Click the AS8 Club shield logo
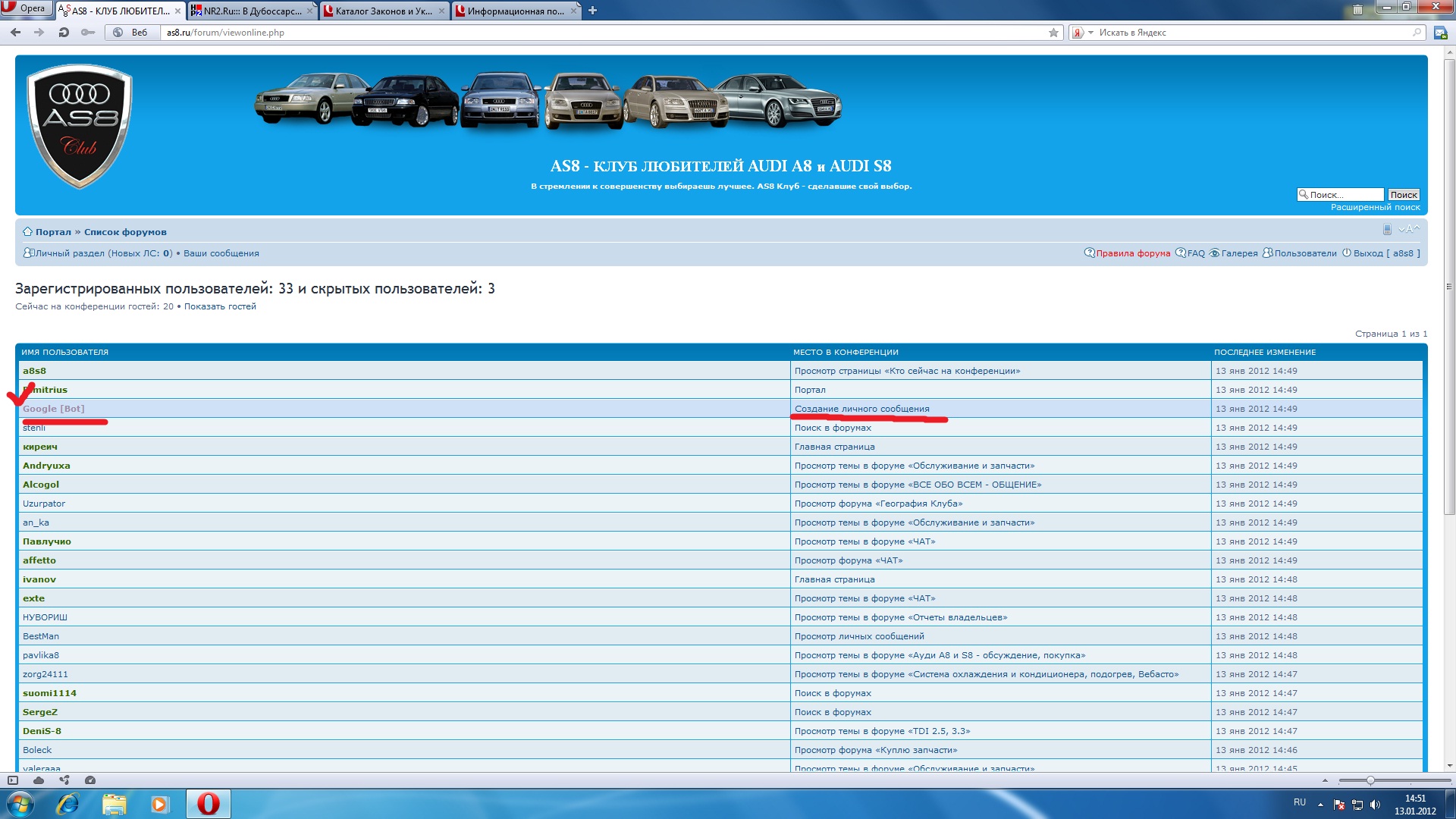 (80, 126)
